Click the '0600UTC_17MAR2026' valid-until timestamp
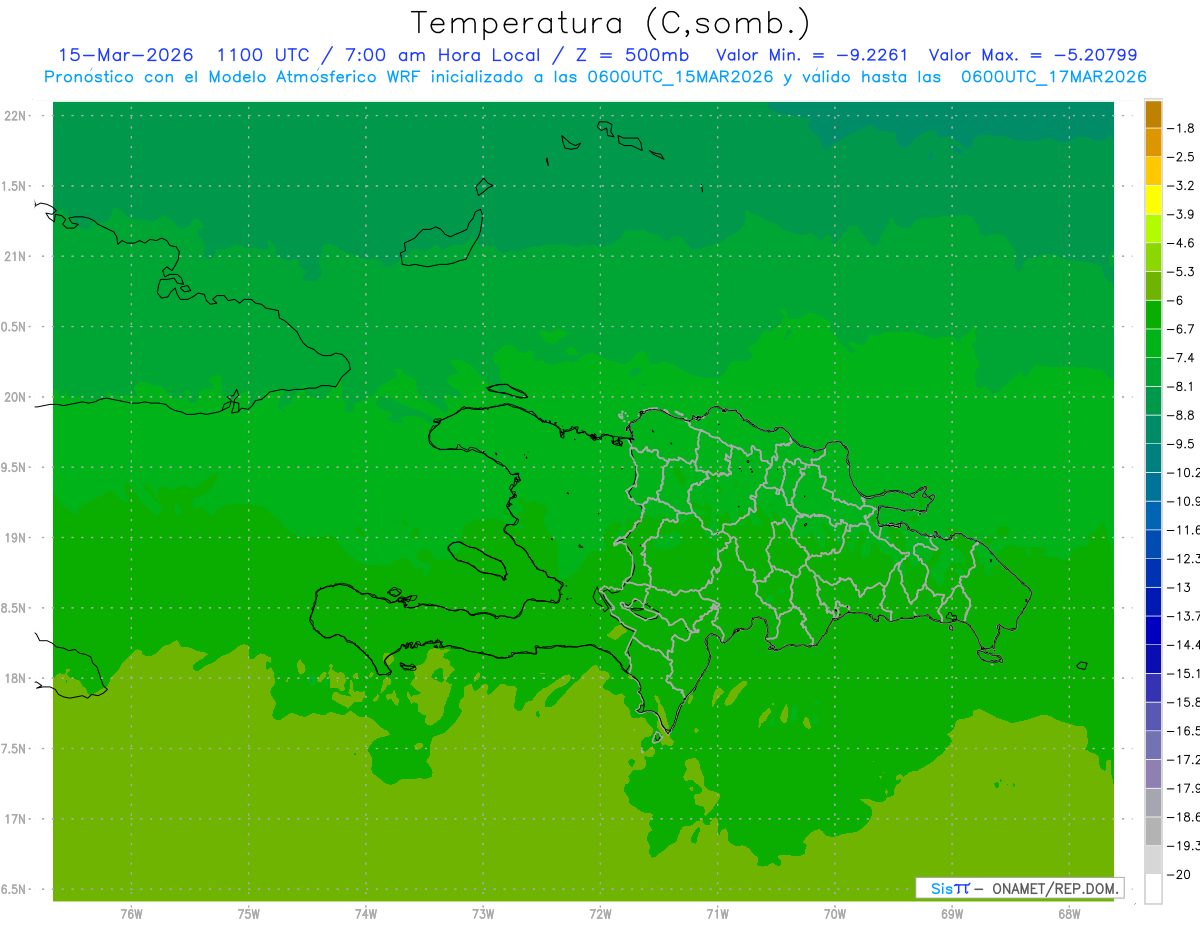 pyautogui.click(x=1053, y=77)
